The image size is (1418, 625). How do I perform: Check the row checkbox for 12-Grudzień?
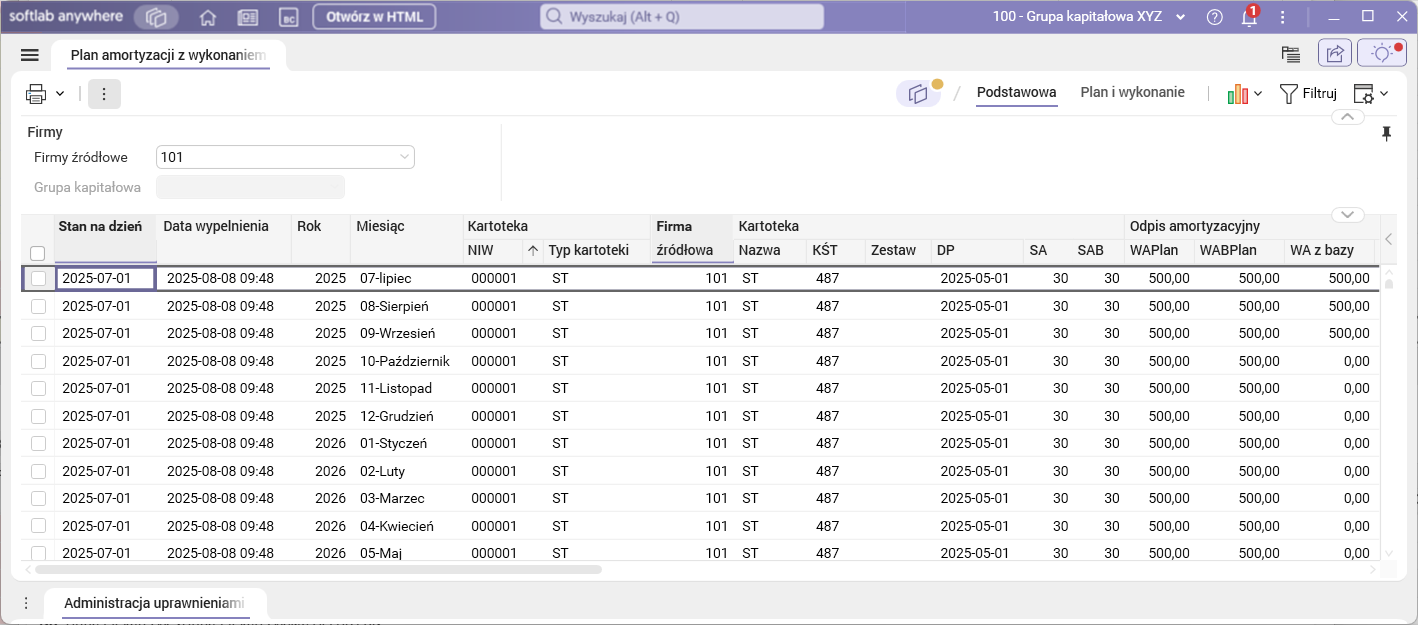38,416
